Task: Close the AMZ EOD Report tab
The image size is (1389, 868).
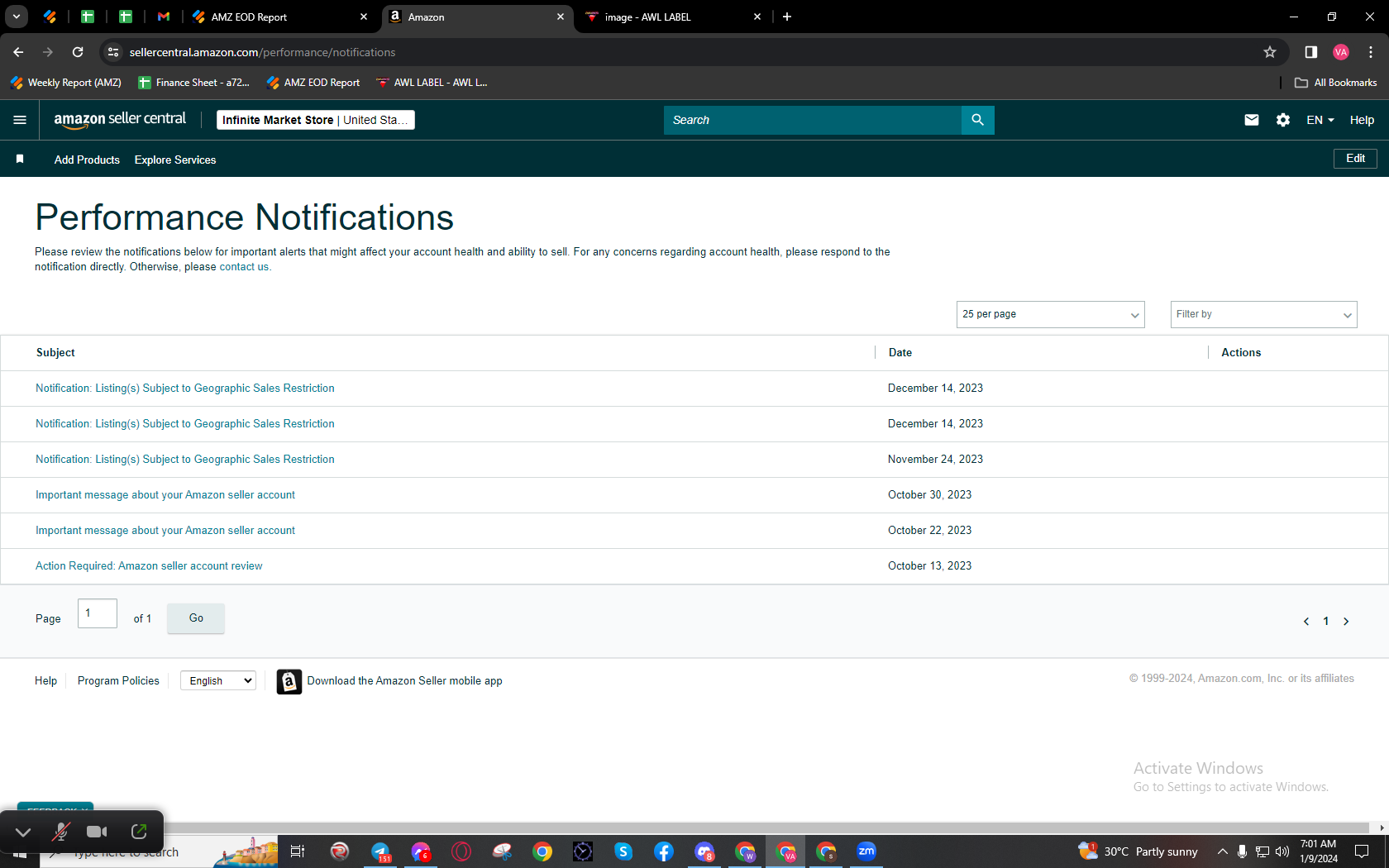Action: pyautogui.click(x=364, y=17)
